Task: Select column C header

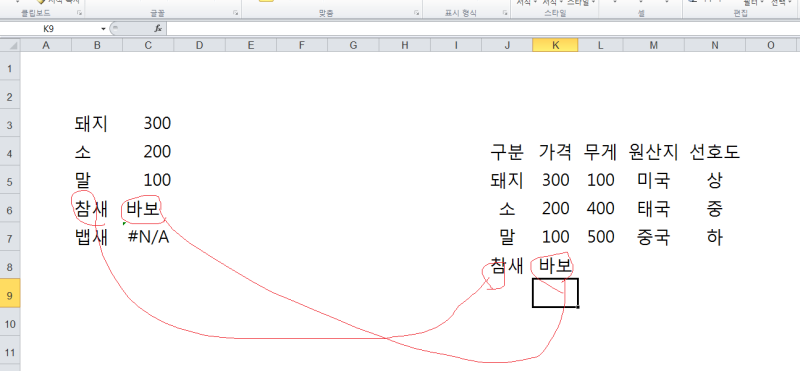Action: (148, 45)
